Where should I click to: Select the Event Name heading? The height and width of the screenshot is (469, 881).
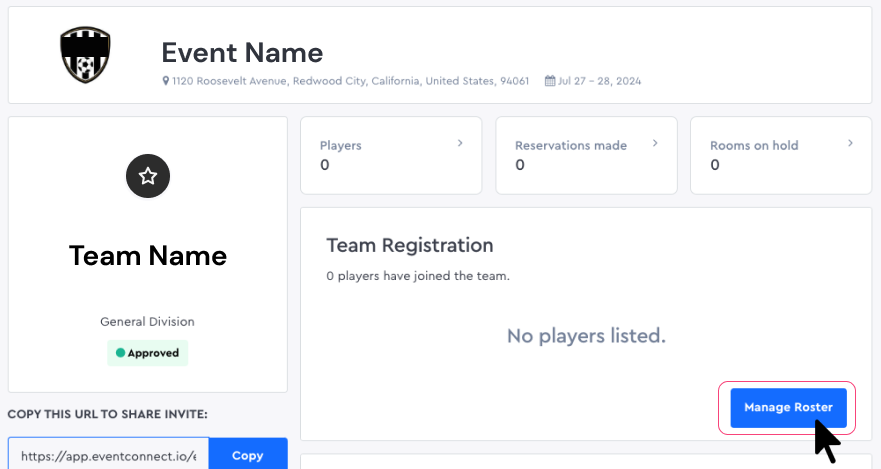coord(242,53)
